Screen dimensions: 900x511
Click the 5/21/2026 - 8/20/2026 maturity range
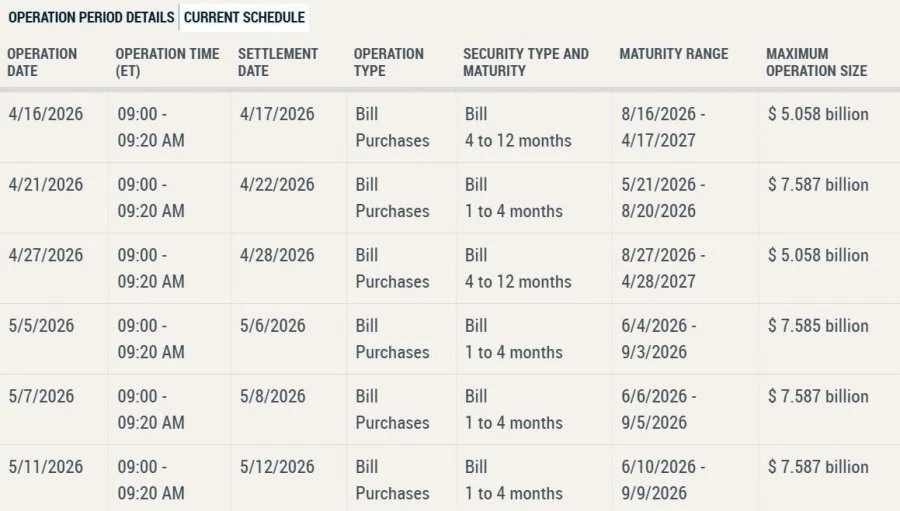[x=664, y=198]
